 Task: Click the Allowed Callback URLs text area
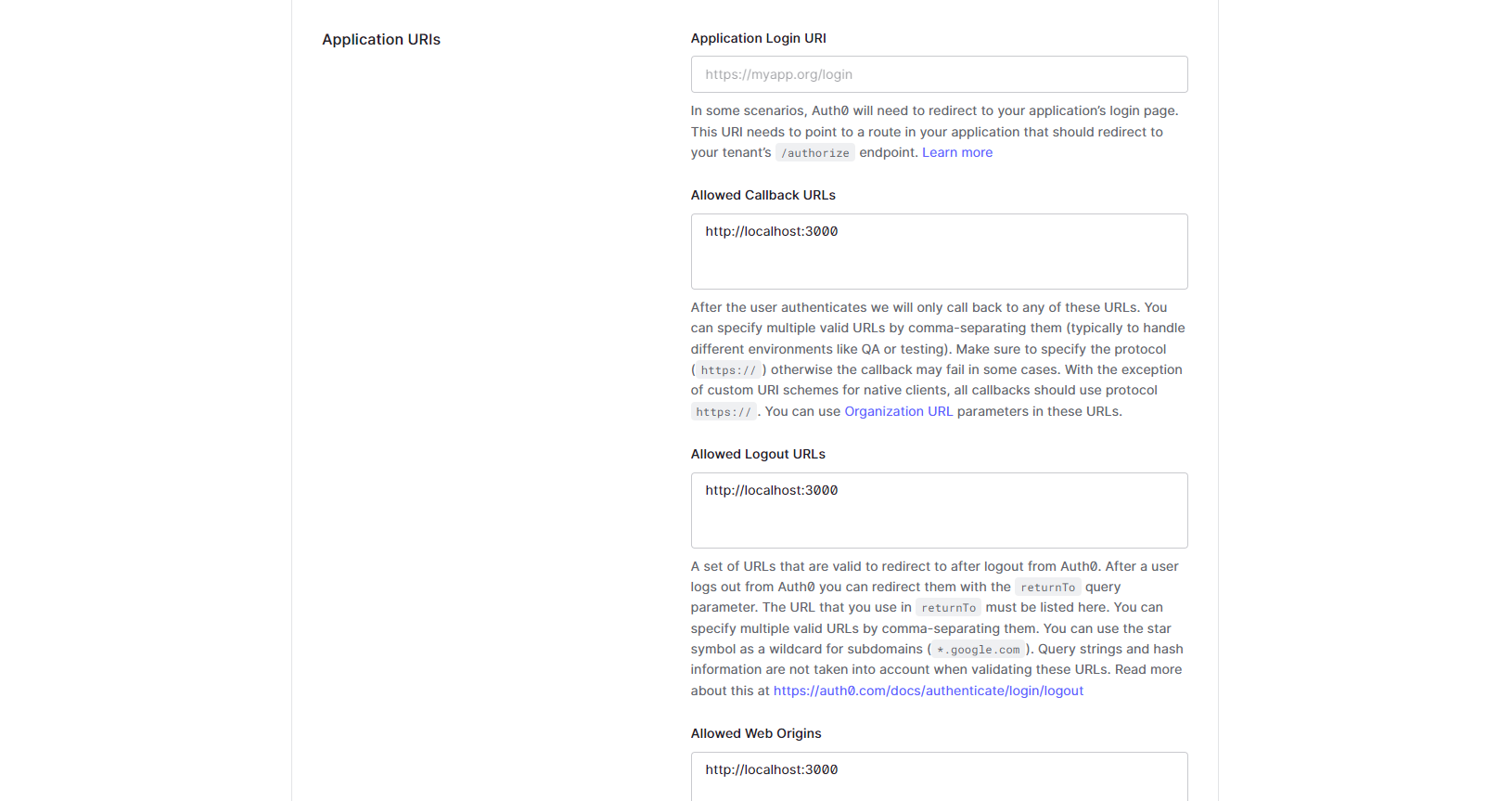click(x=939, y=252)
